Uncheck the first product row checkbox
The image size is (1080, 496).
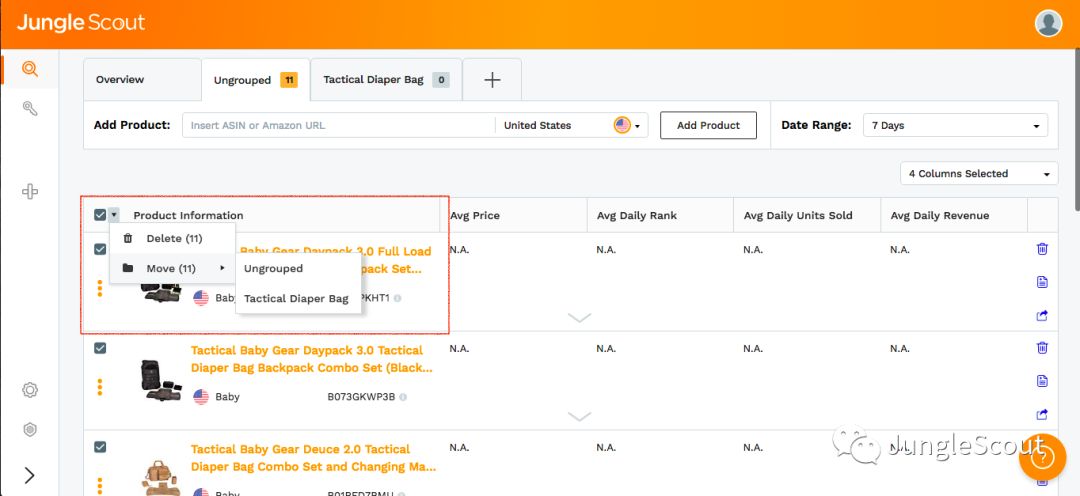pos(100,249)
